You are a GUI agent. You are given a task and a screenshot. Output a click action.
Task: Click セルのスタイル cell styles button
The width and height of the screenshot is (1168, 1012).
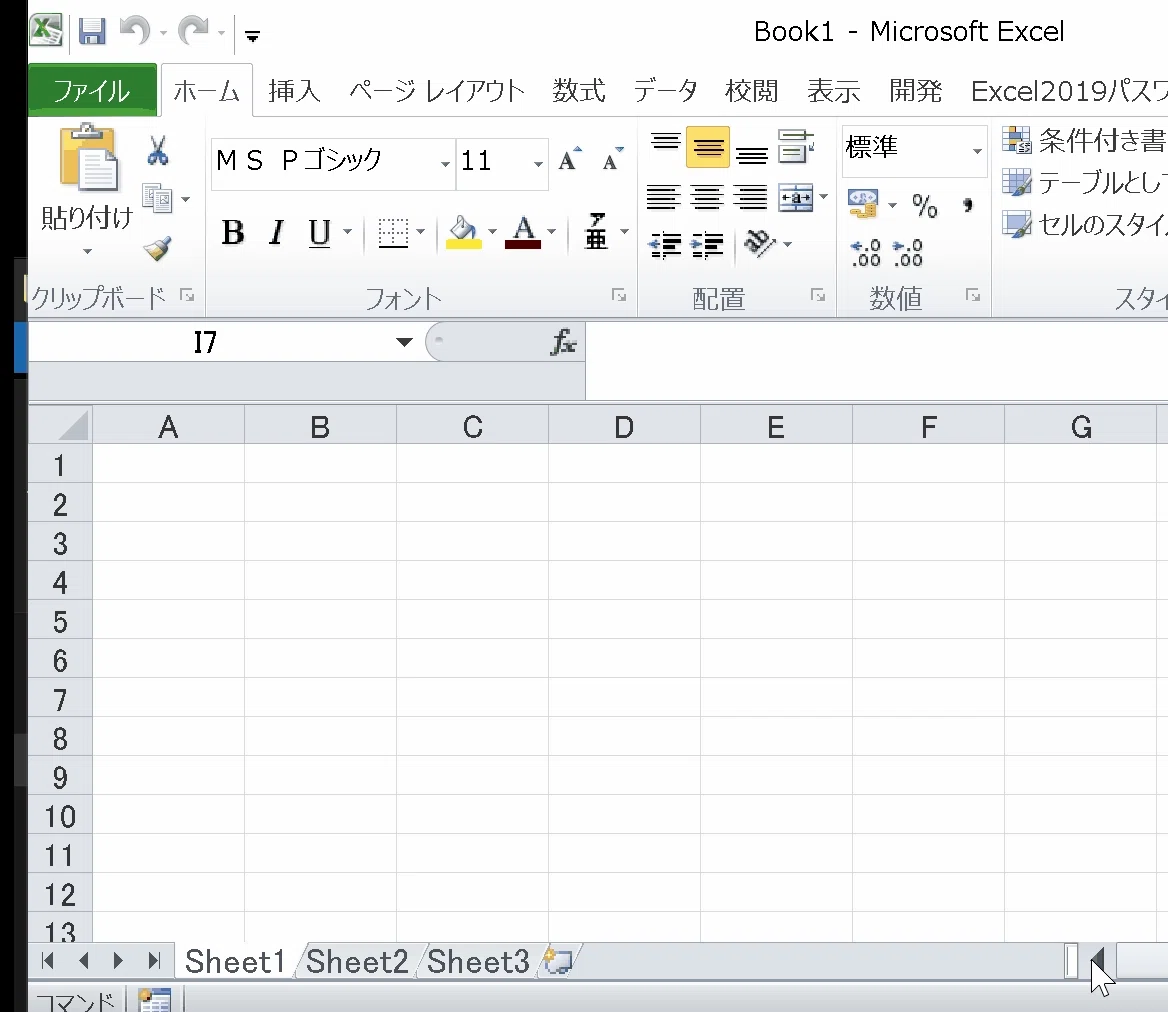[x=1085, y=223]
